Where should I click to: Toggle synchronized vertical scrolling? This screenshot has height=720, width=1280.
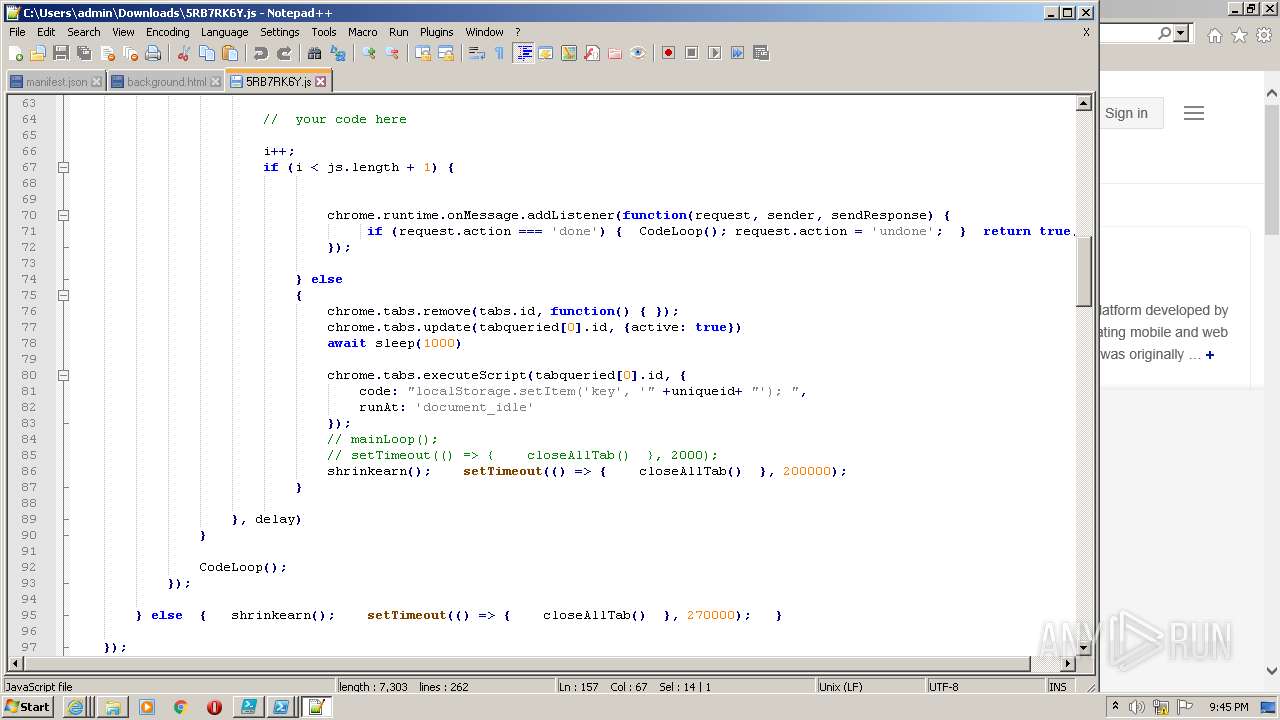423,53
